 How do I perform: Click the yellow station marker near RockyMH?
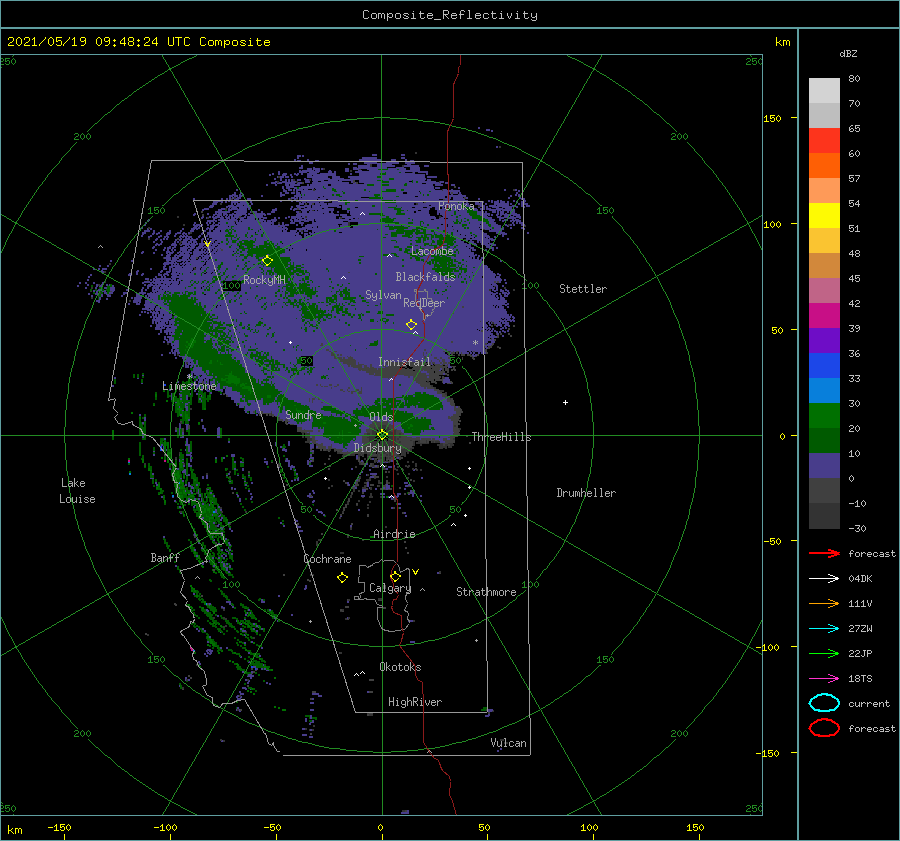(267, 261)
